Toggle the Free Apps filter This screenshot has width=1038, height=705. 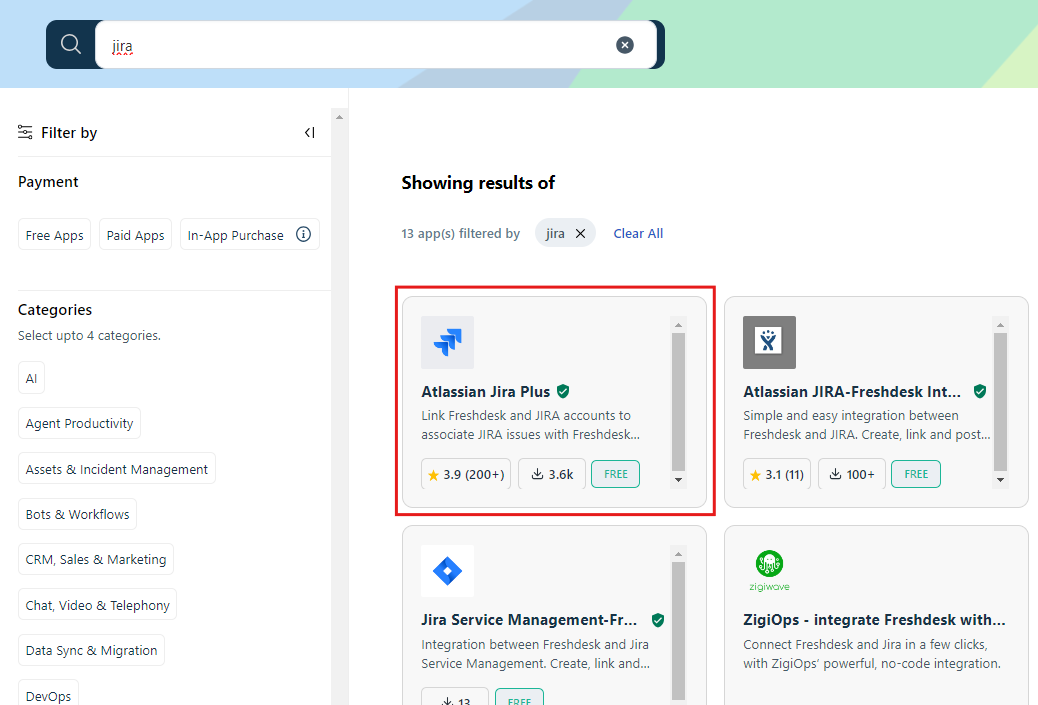tap(54, 235)
